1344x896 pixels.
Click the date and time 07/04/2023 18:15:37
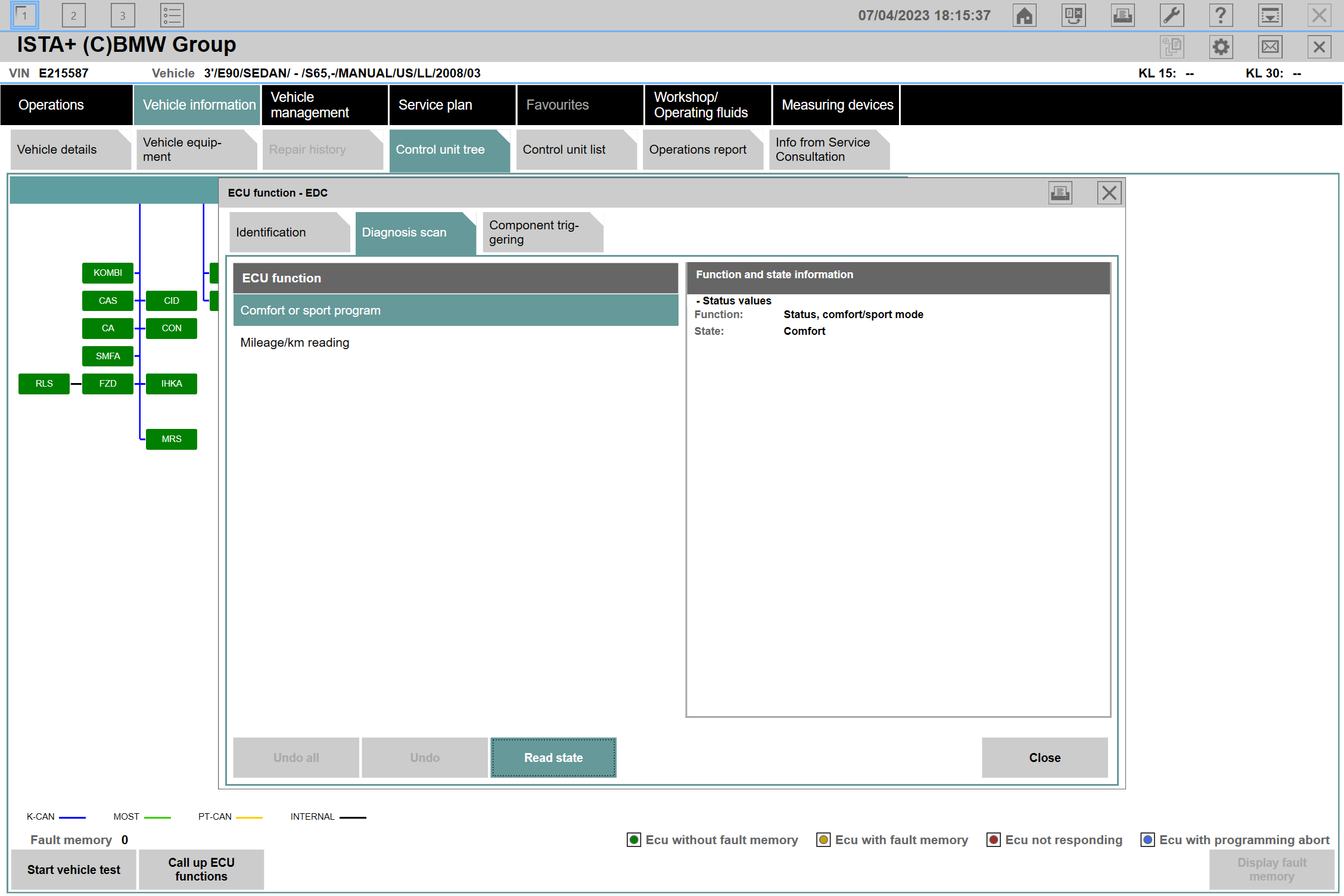point(924,15)
